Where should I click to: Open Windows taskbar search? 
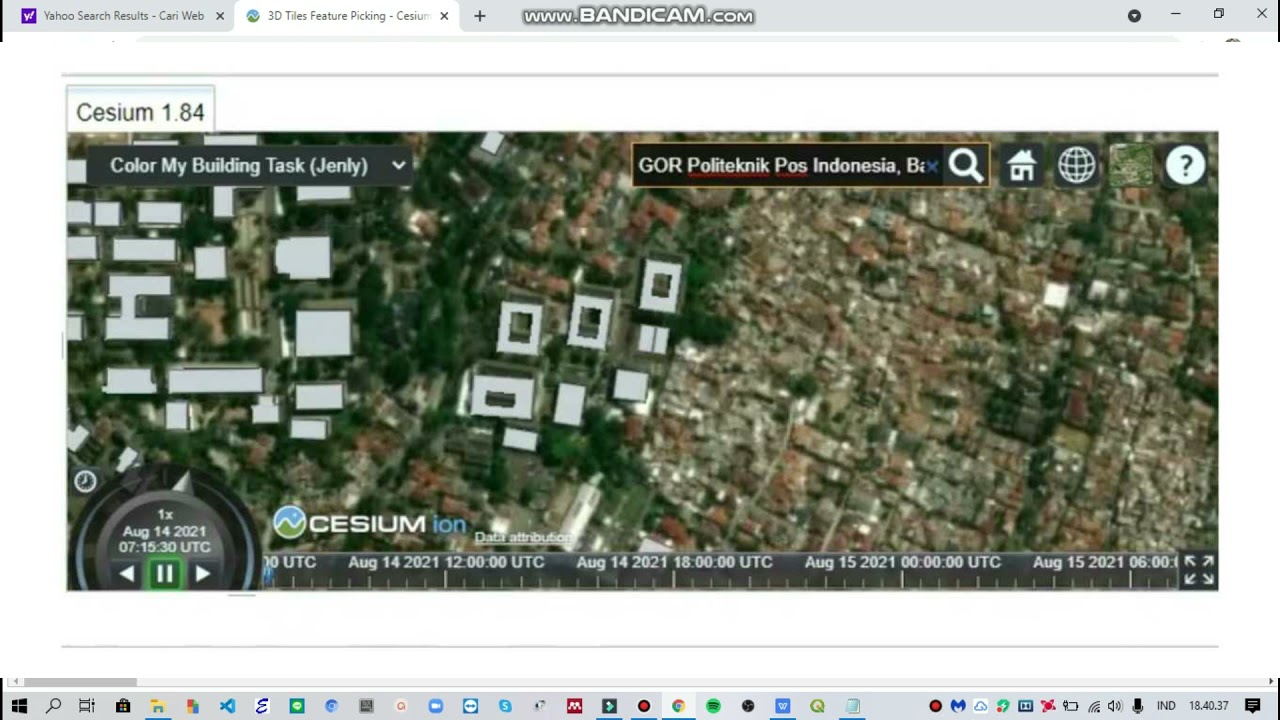tap(54, 706)
